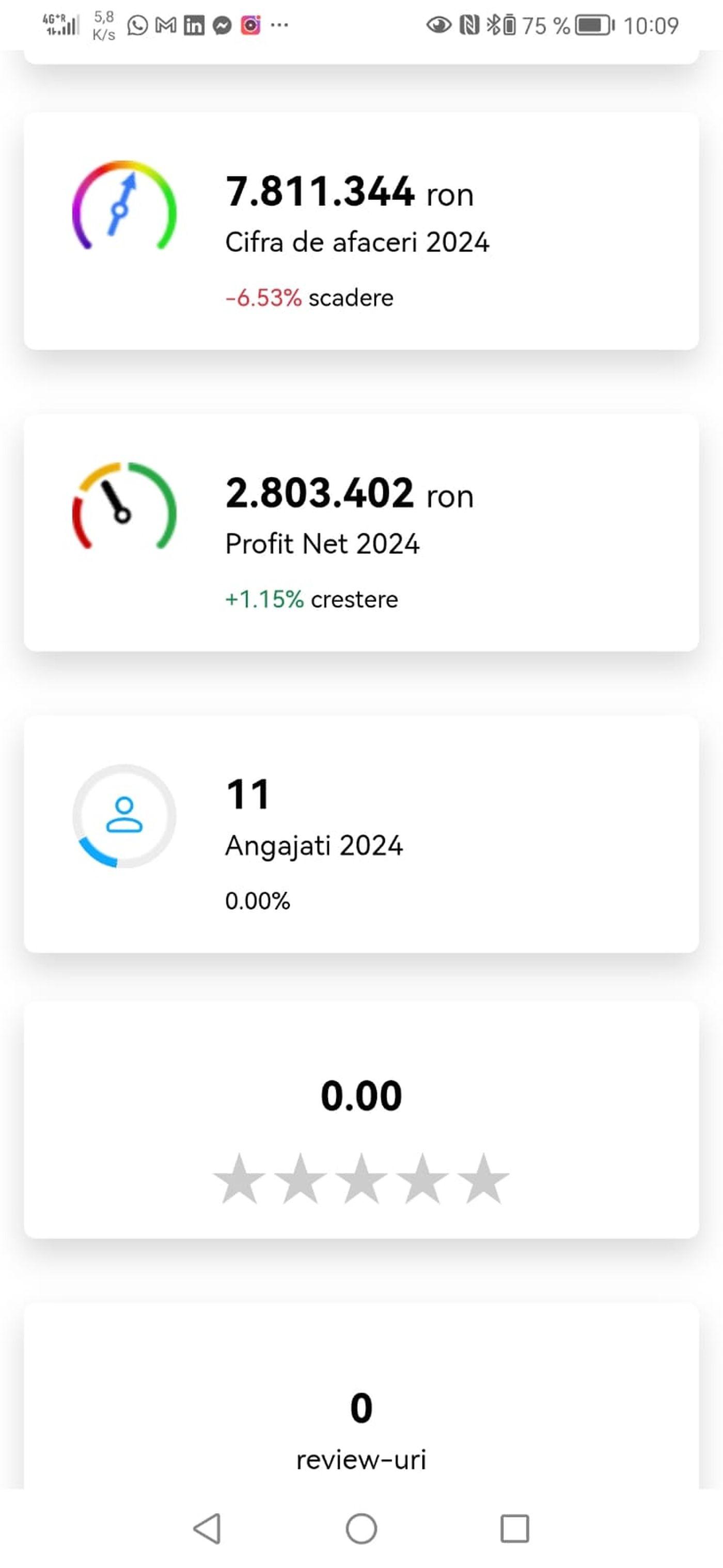Tap the battery status icon
The height and width of the screenshot is (1568, 723).
tap(594, 25)
